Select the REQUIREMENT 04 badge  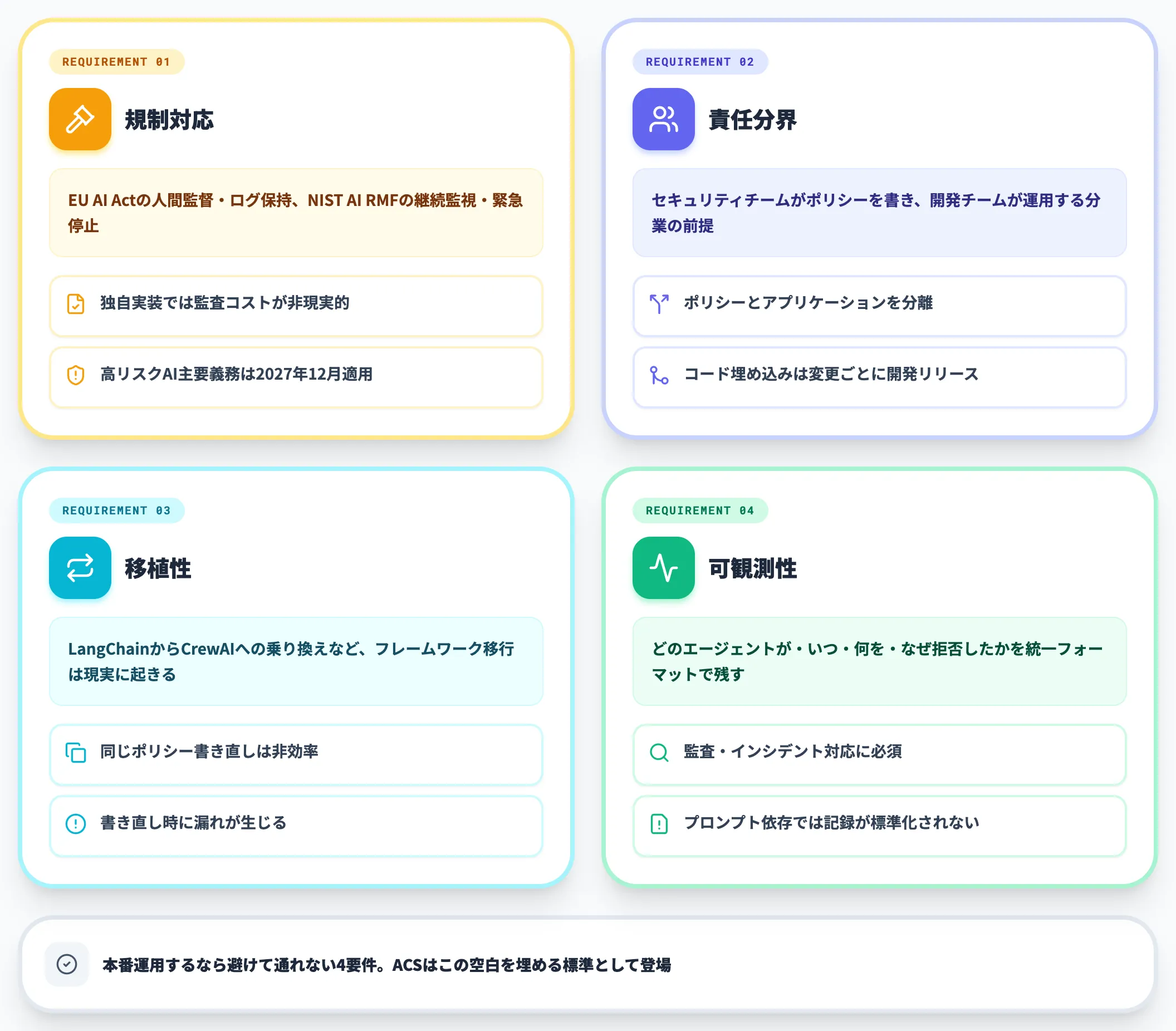tap(700, 510)
